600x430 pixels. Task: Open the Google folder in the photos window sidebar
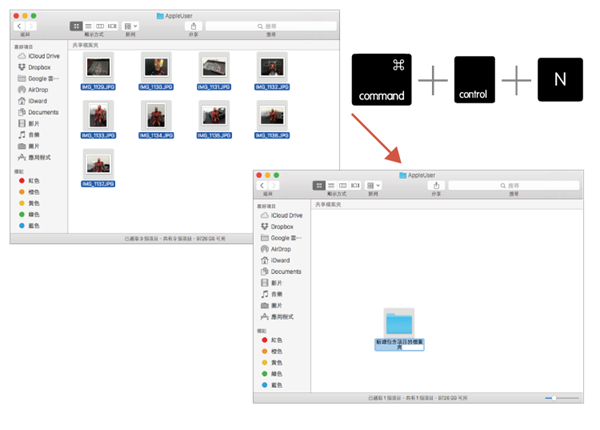tap(38, 78)
